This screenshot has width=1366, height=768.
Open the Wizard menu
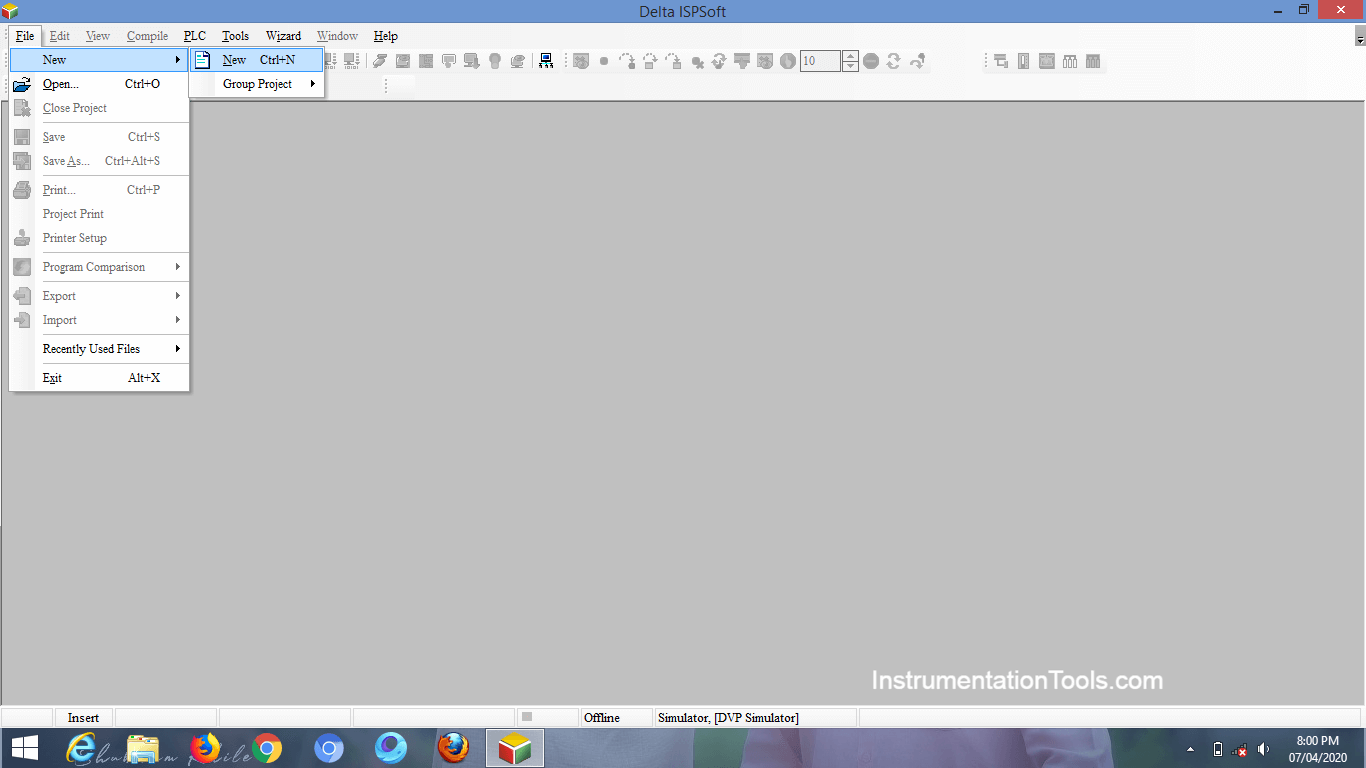click(x=283, y=36)
